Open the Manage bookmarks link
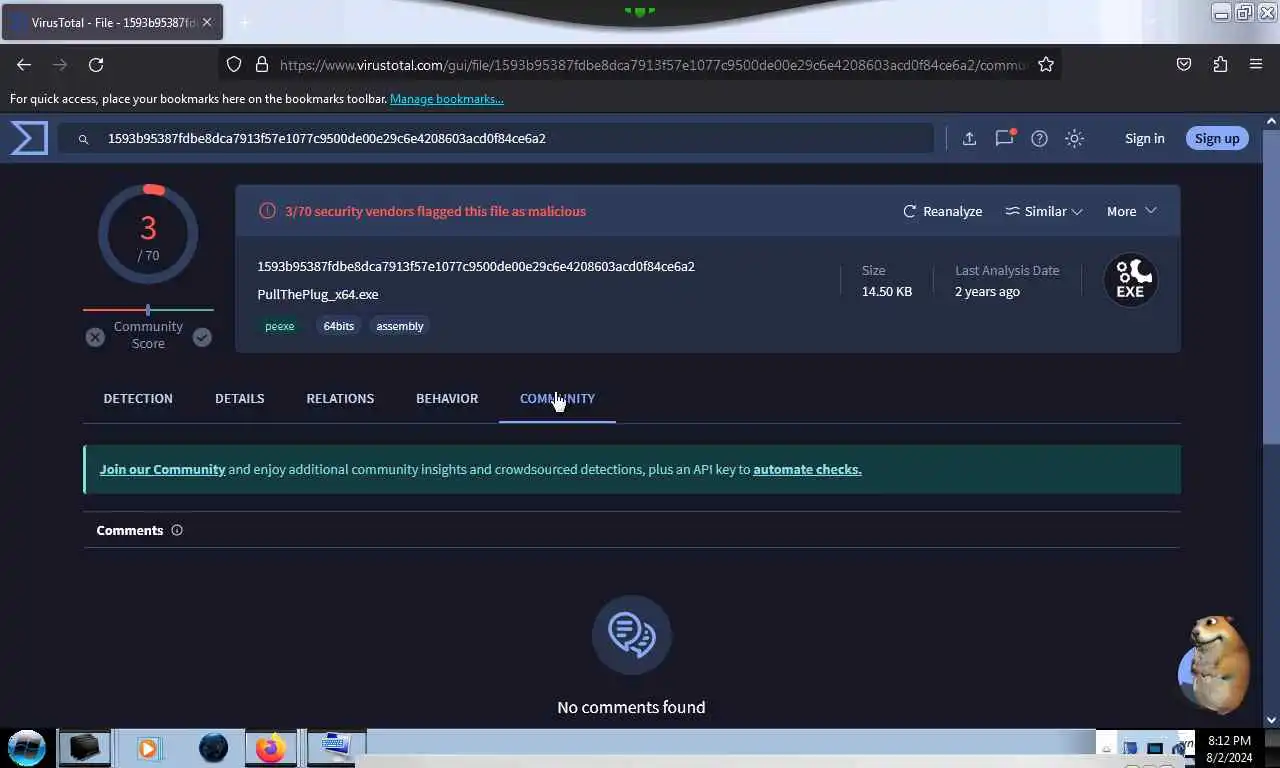Image resolution: width=1280 pixels, height=768 pixels. [x=447, y=98]
